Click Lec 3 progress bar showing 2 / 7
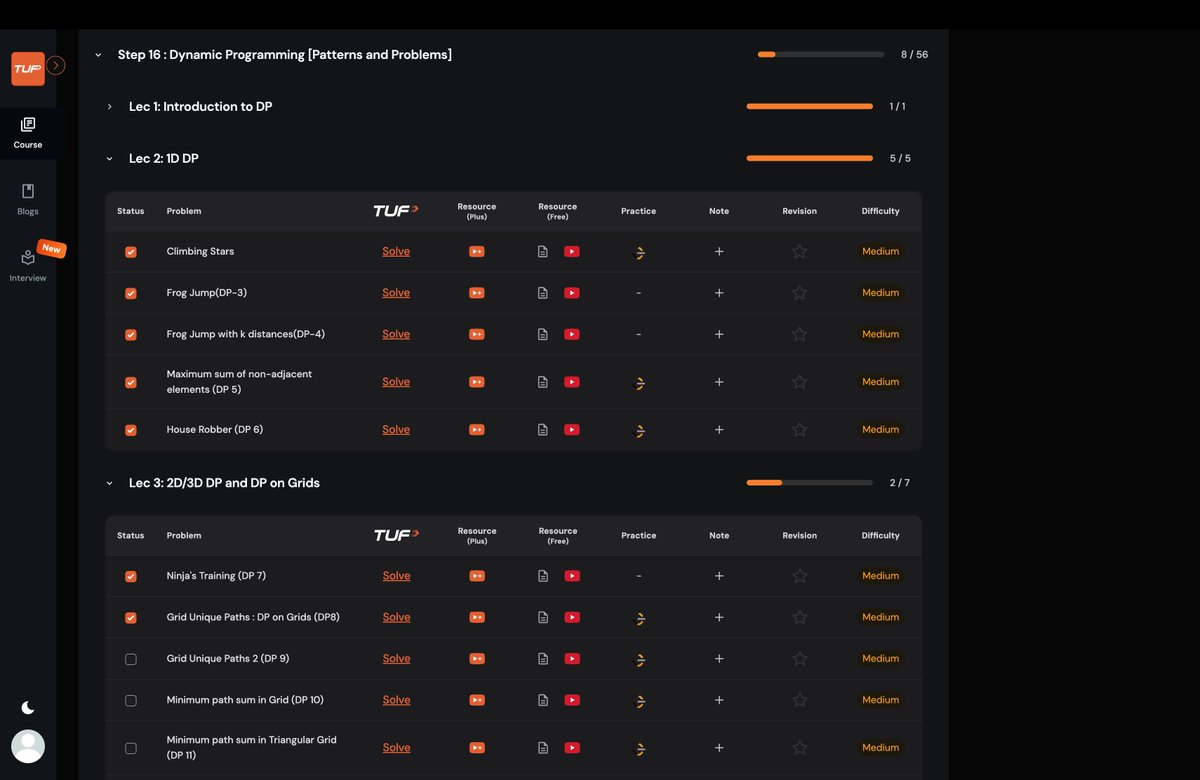 pyautogui.click(x=810, y=483)
